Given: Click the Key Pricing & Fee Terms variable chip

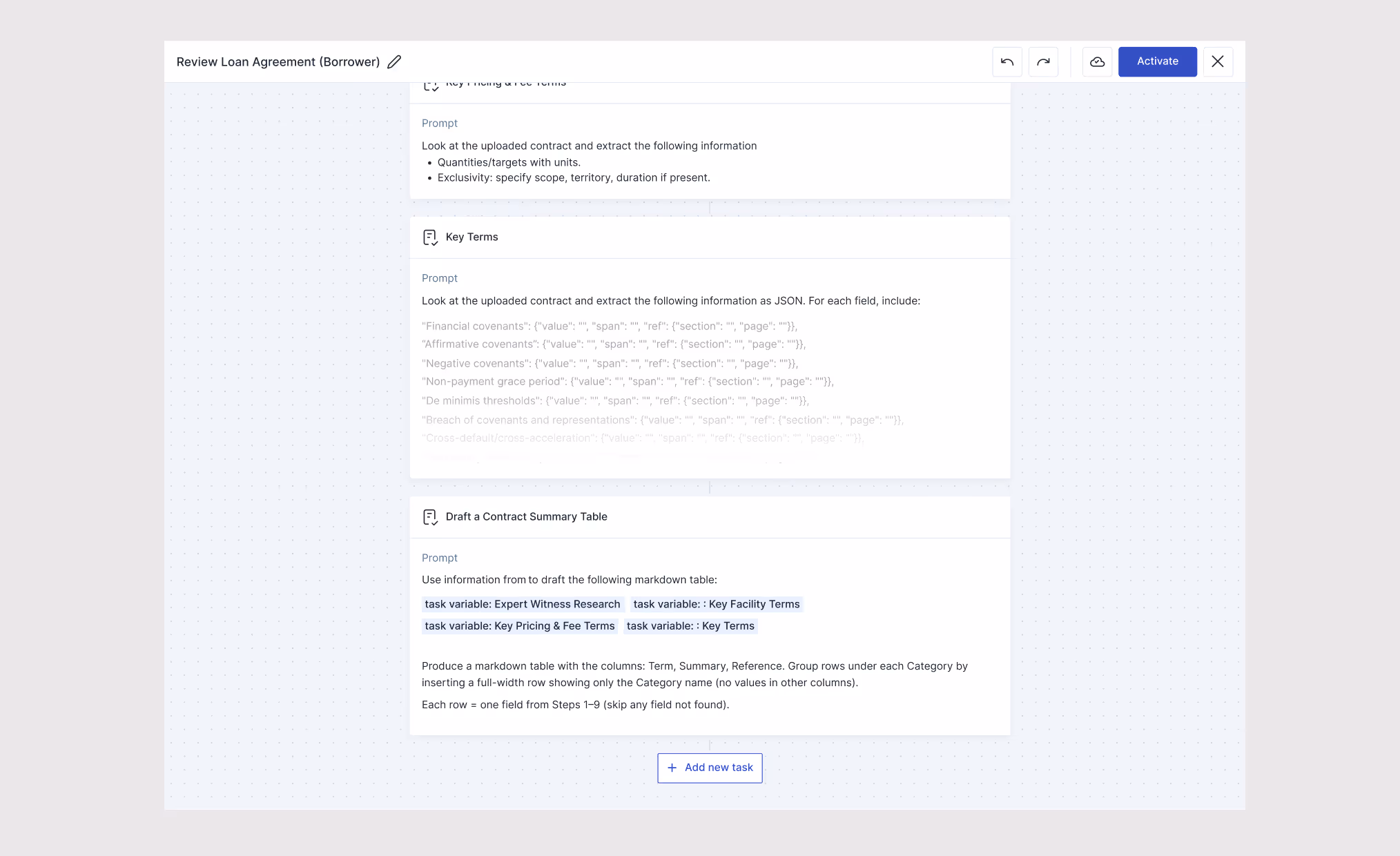Looking at the screenshot, I should tap(520, 626).
